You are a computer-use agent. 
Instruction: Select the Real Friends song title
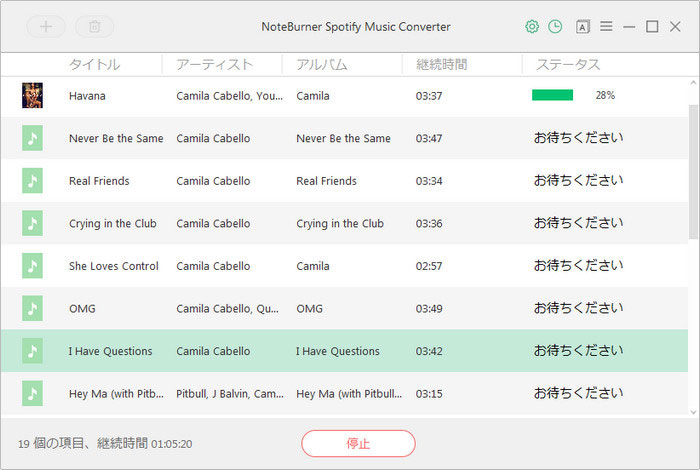(99, 181)
